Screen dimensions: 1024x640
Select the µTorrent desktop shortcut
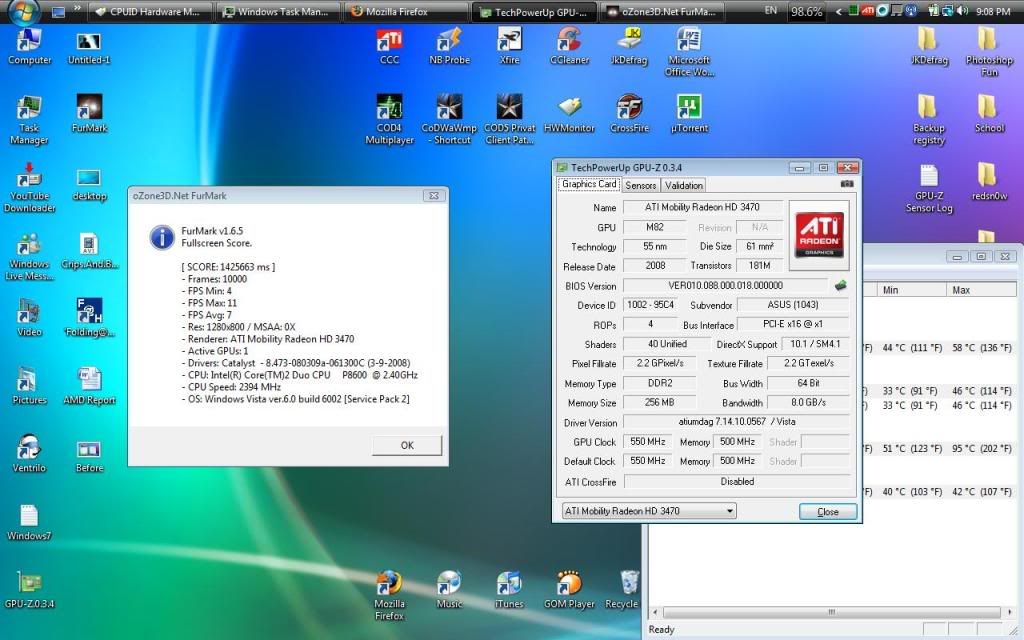[690, 114]
